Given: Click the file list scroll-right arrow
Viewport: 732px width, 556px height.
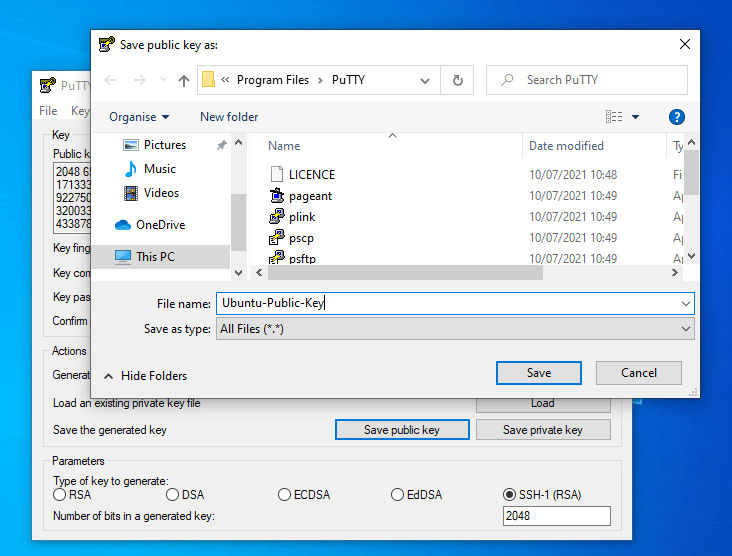Looking at the screenshot, I should (675, 273).
